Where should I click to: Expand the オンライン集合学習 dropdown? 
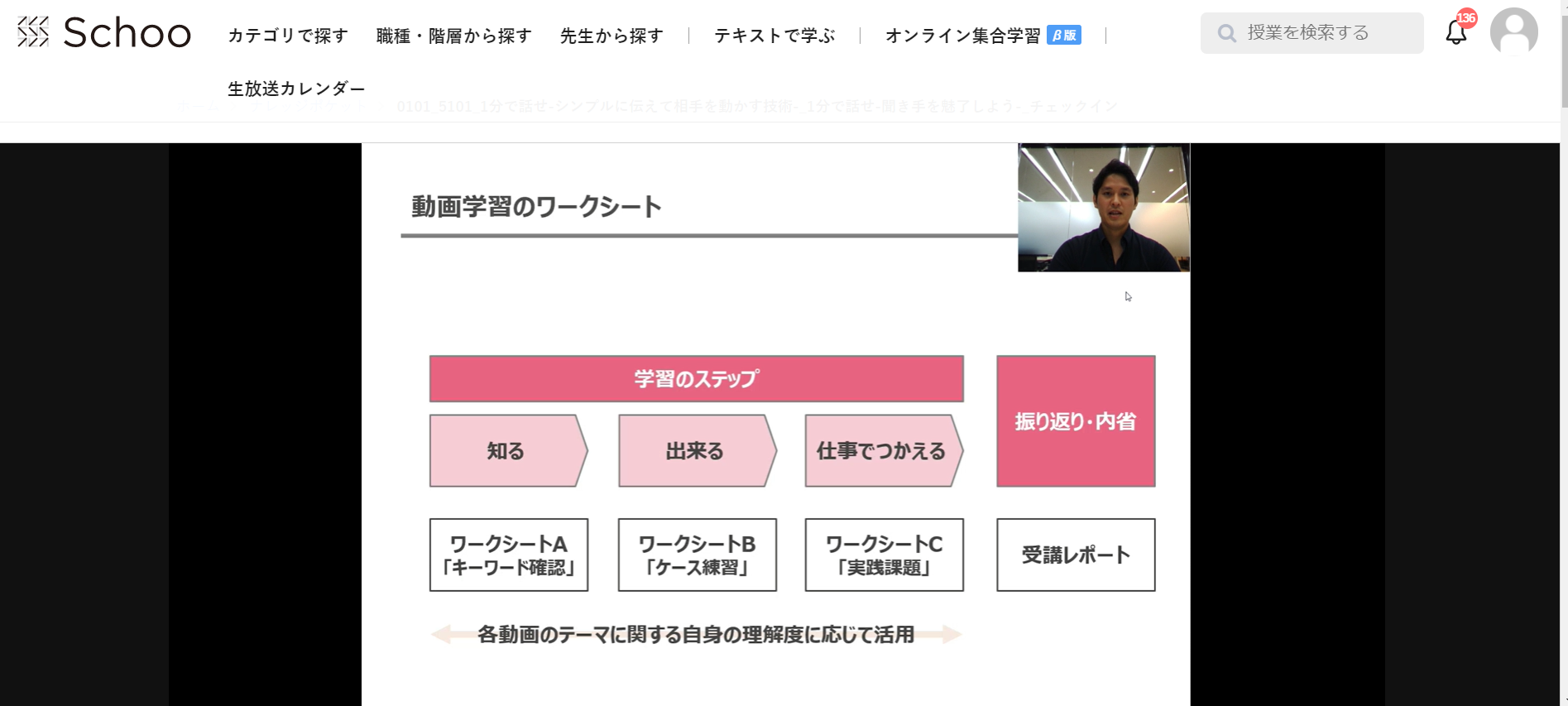point(964,36)
